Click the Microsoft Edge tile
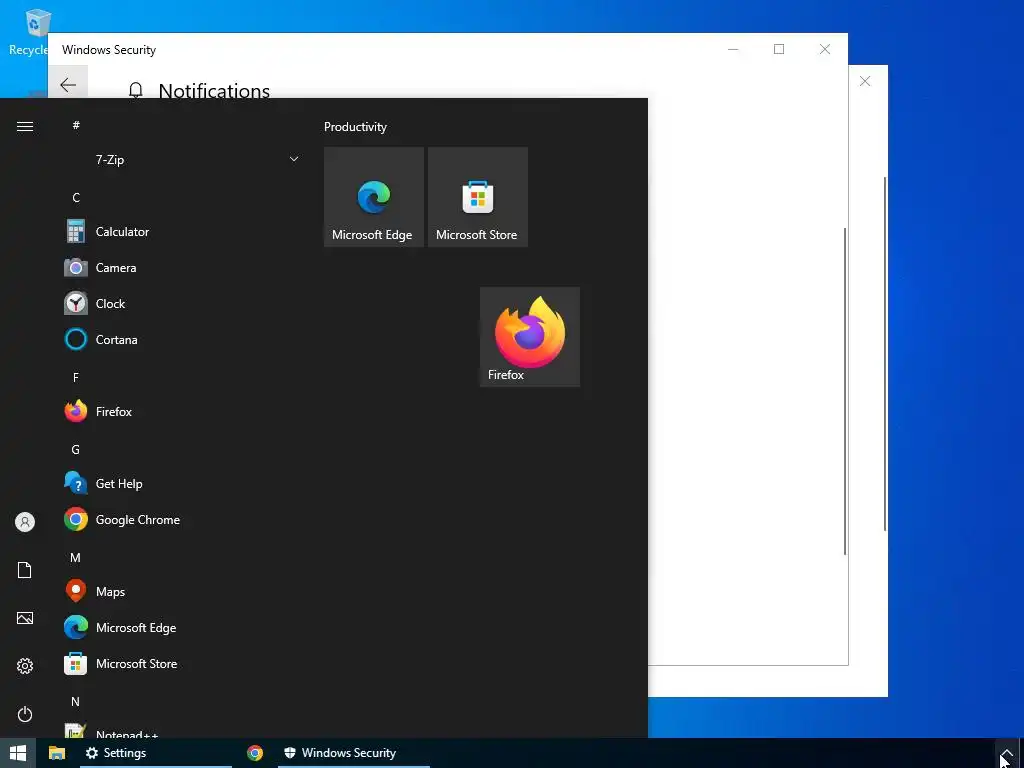This screenshot has width=1024, height=768. pos(374,197)
